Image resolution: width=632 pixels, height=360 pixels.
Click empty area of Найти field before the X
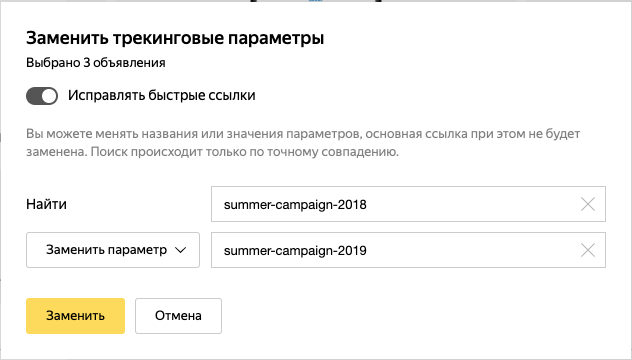(474, 204)
